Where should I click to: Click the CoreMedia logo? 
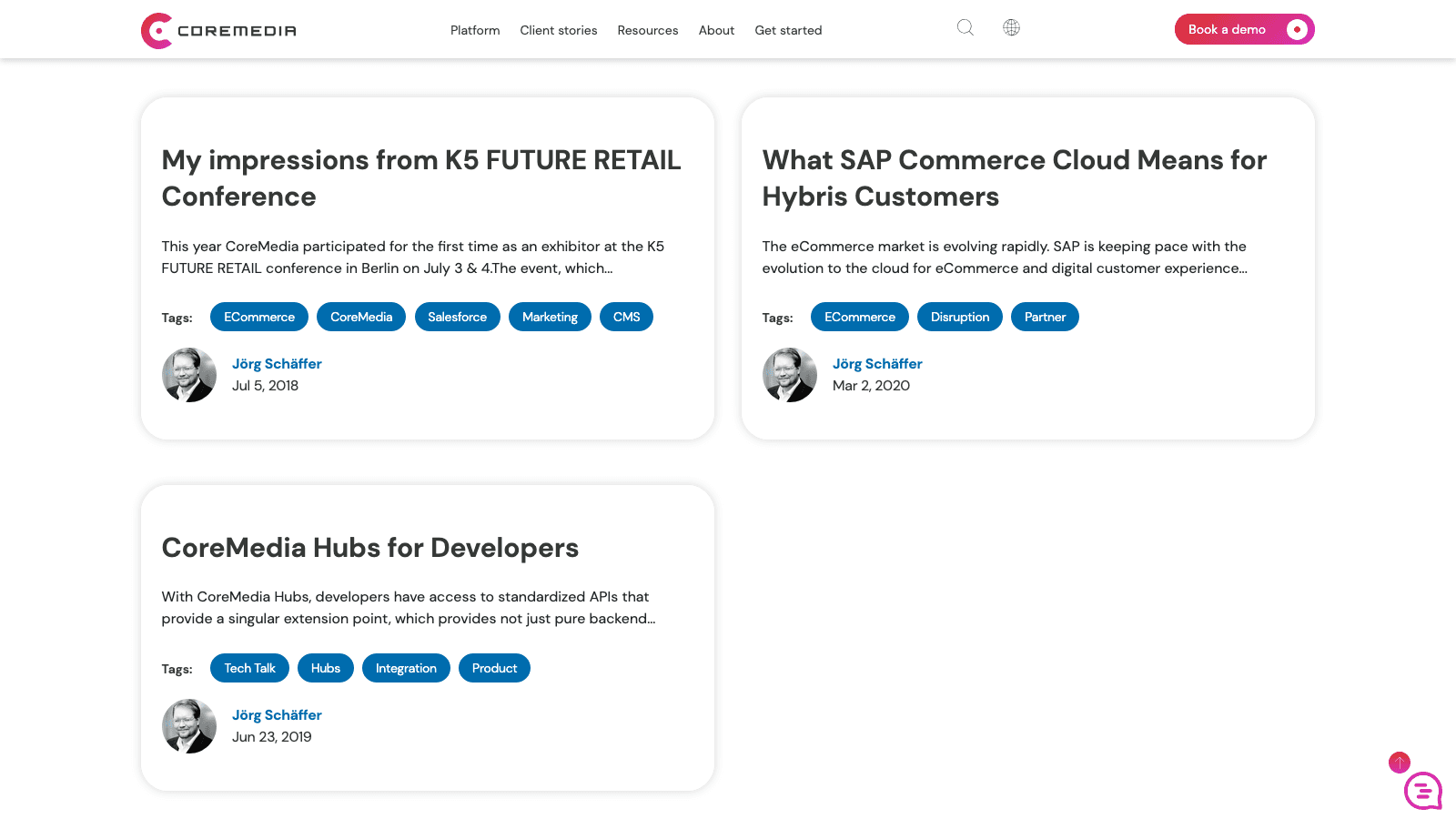tap(218, 30)
